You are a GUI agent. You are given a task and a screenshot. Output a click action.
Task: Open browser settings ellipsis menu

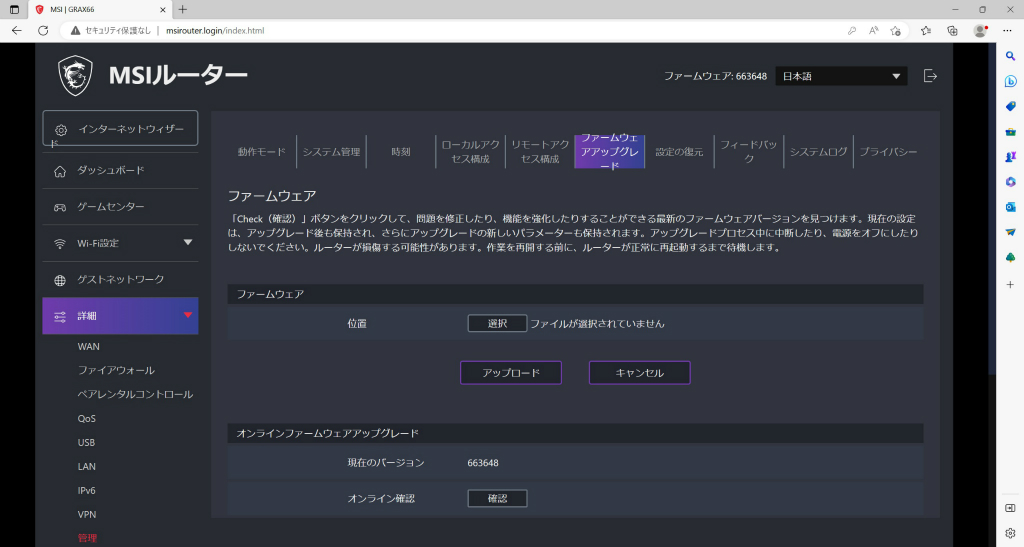pyautogui.click(x=1007, y=31)
